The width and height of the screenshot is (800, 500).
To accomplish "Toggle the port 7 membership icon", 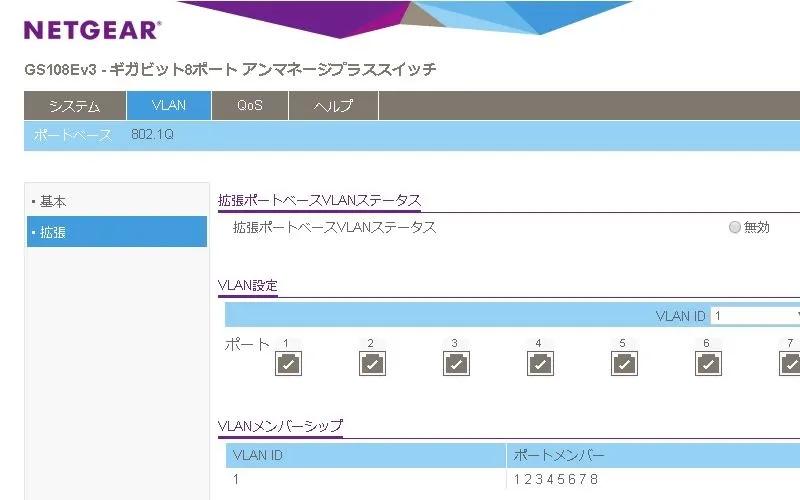I will [790, 364].
